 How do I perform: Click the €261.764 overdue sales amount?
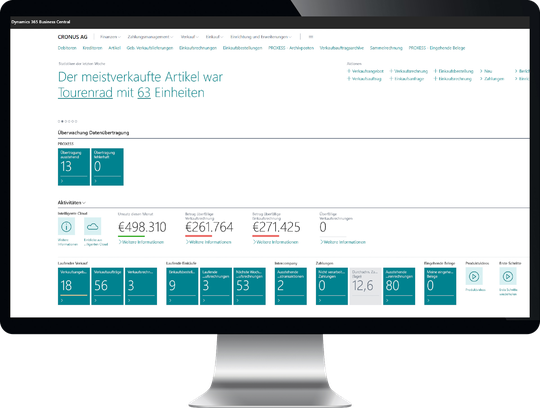(x=209, y=227)
